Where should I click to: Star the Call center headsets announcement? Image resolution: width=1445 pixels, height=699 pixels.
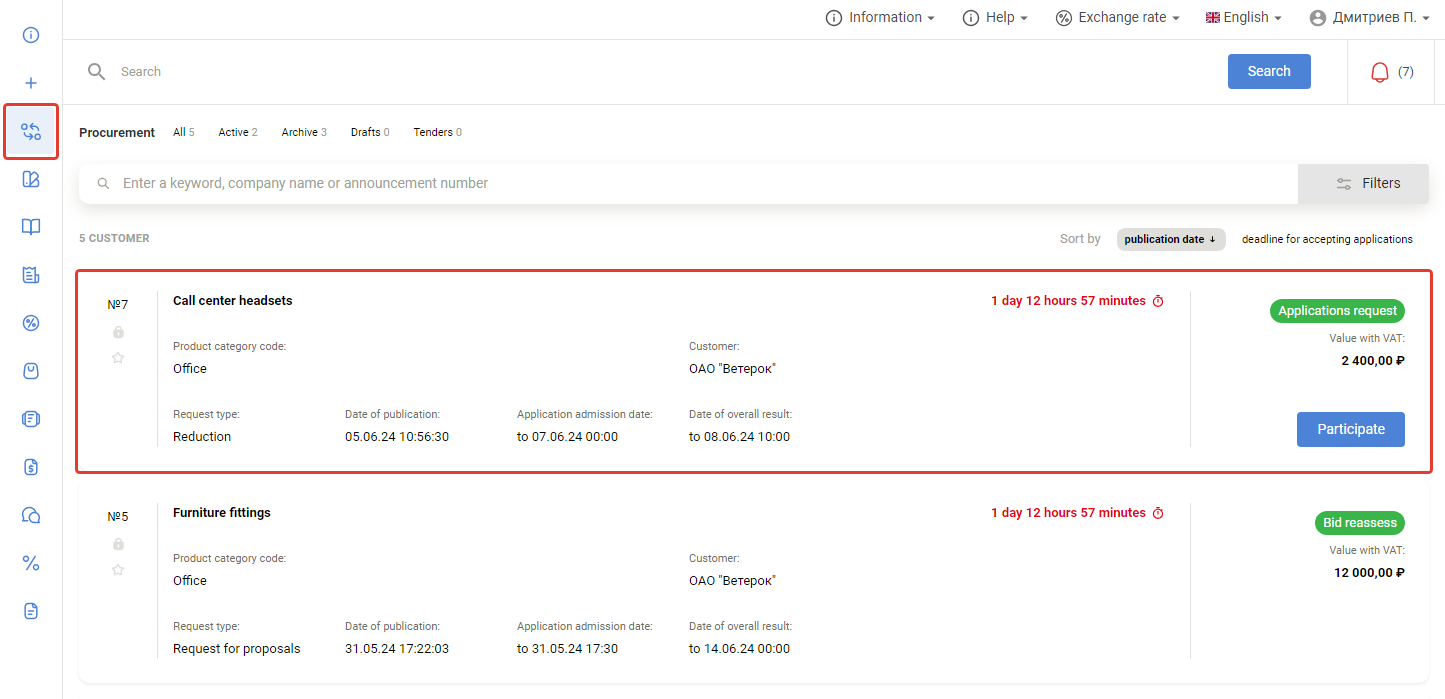point(118,358)
